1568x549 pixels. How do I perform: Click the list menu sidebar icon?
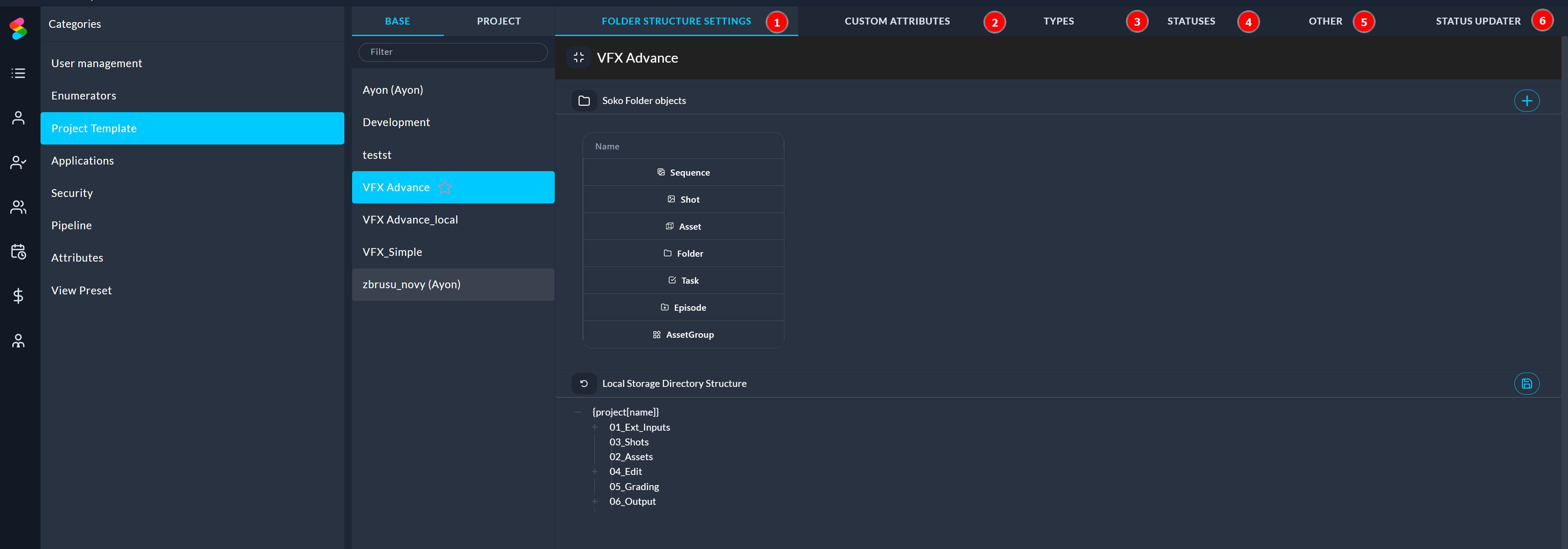tap(18, 73)
